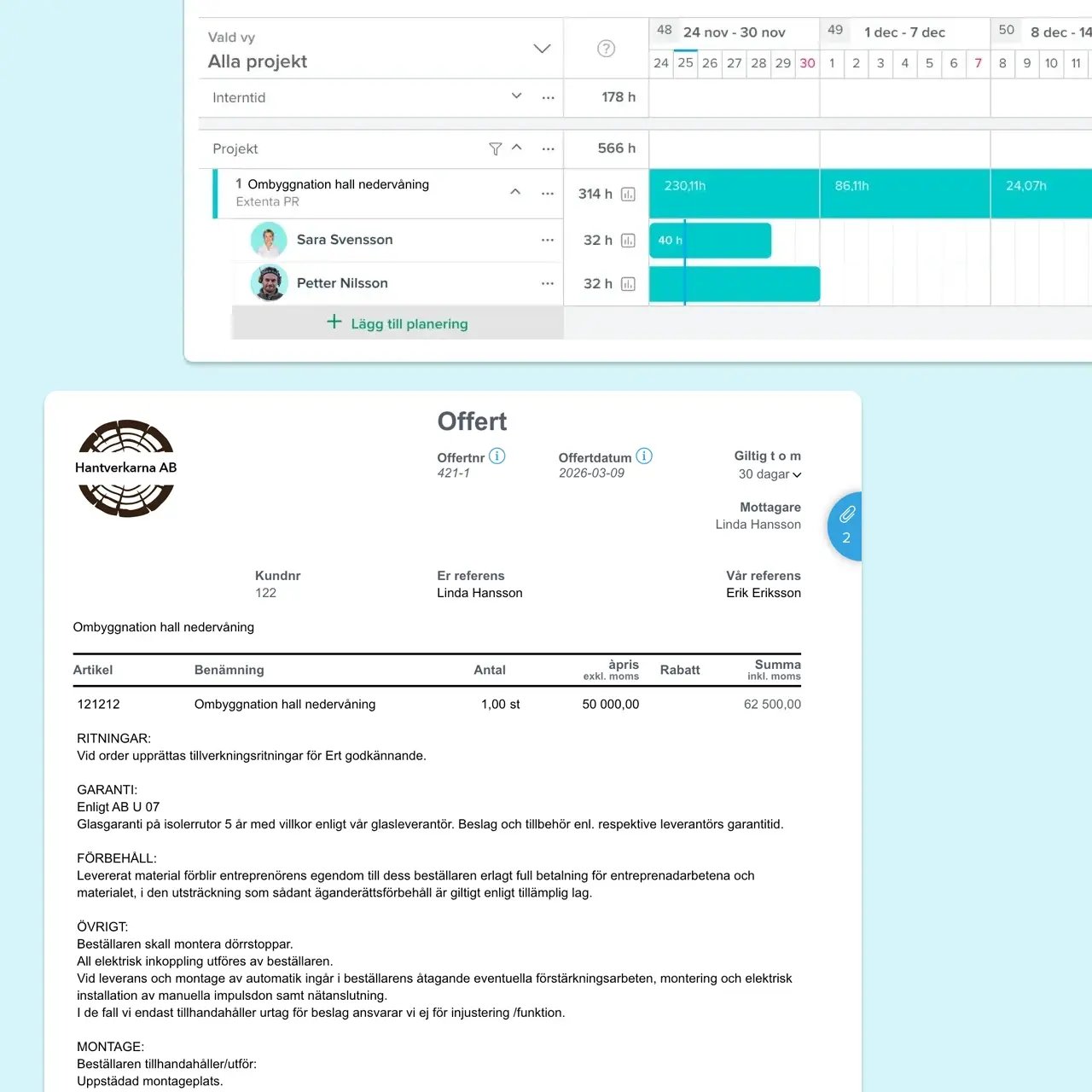View info icon next to Offertdatum

tap(644, 456)
